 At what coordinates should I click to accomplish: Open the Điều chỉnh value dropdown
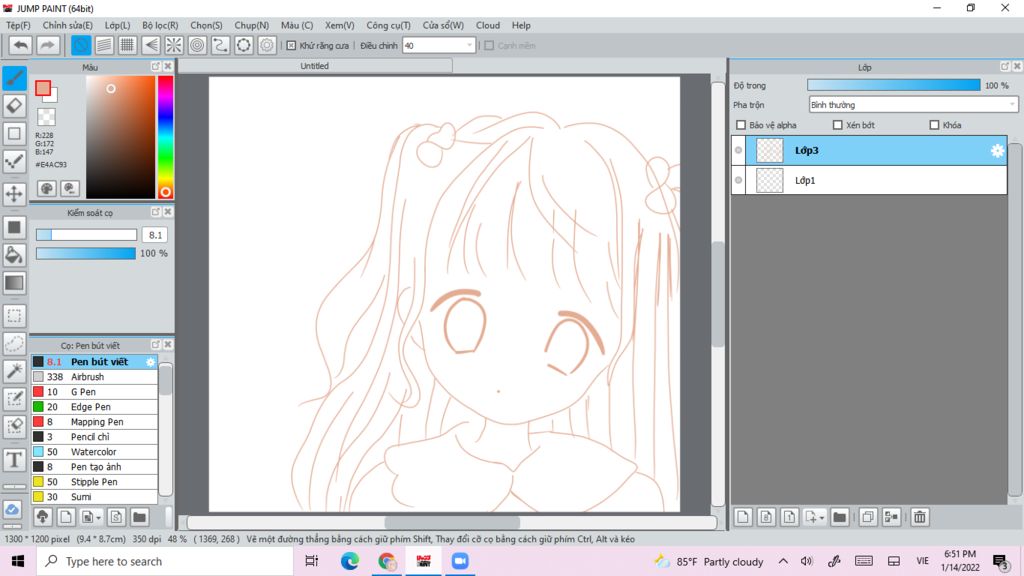point(469,46)
